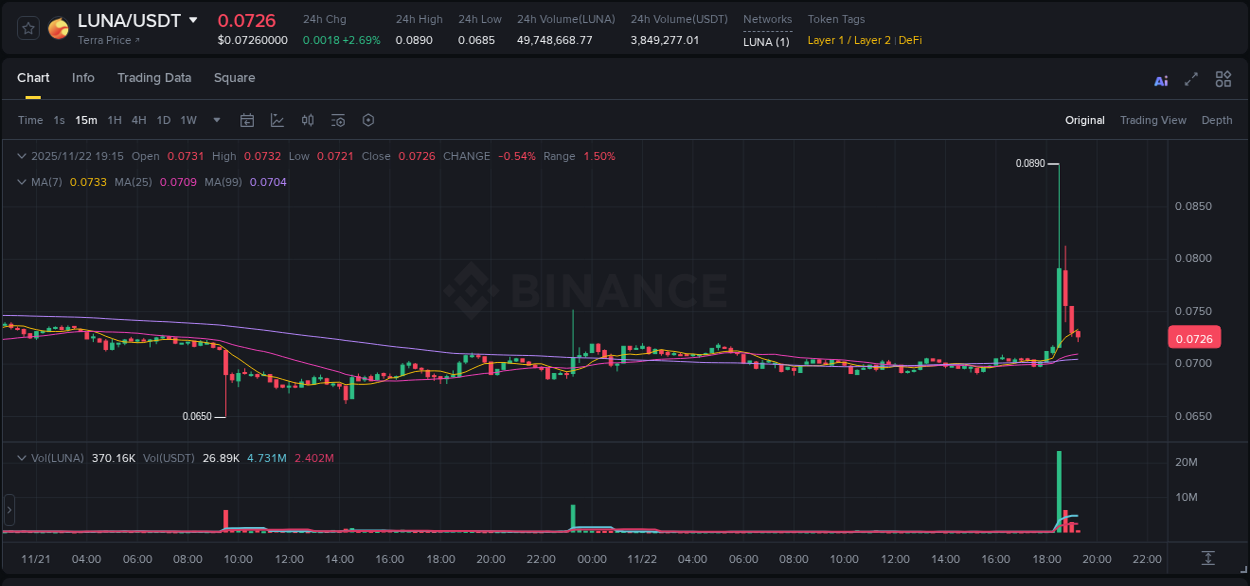Open the chart settings hexagon icon

[368, 120]
